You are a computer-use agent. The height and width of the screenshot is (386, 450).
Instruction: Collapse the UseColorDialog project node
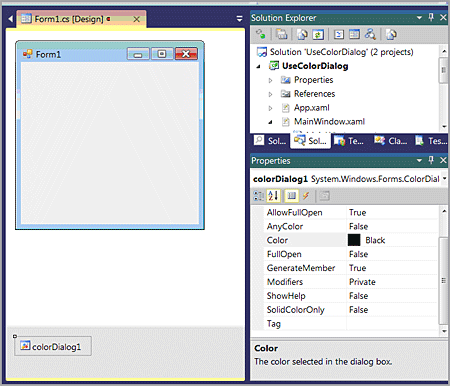(x=258, y=66)
